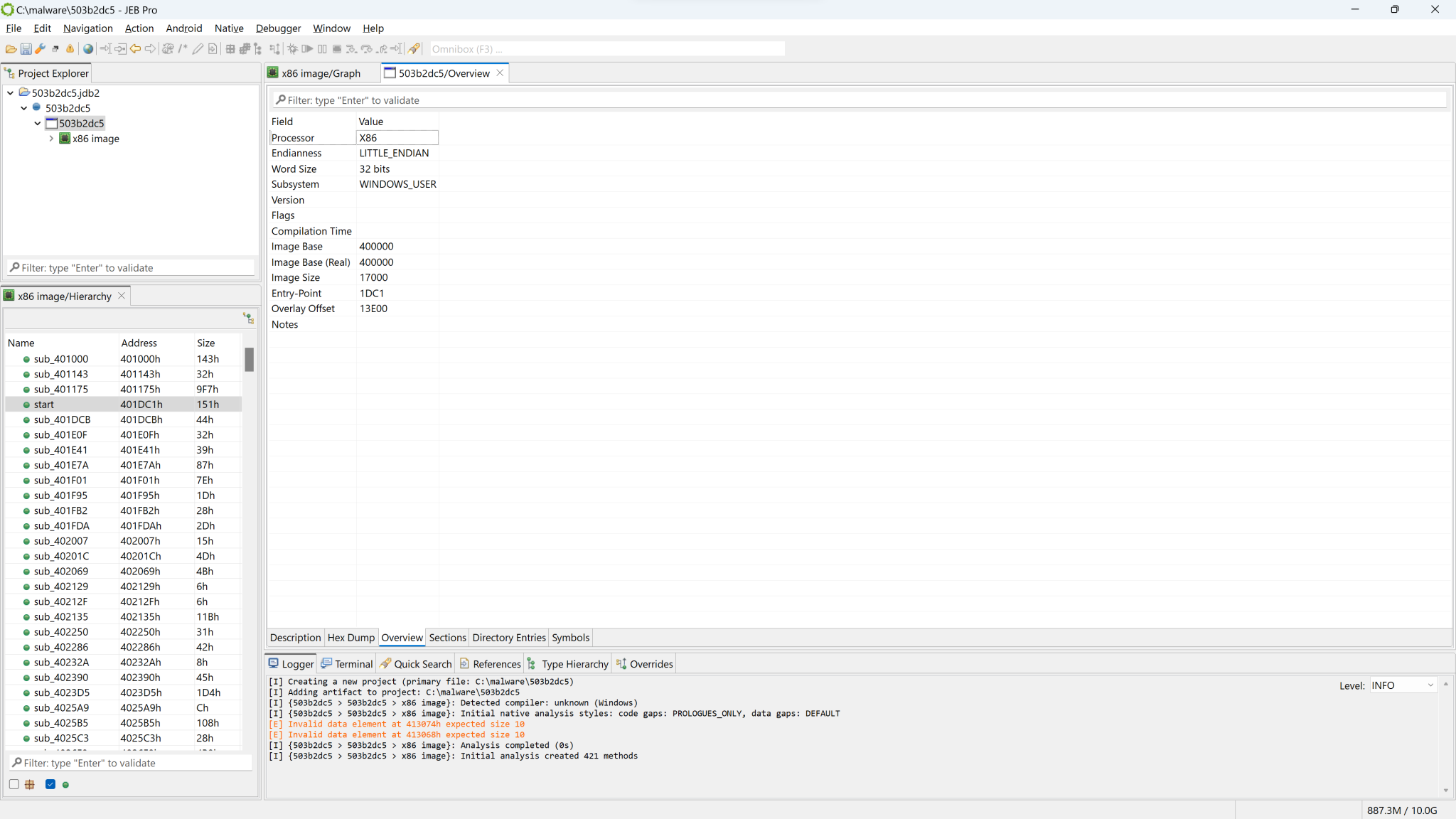Open a file using the Open toolbar icon
Image resolution: width=1456 pixels, height=819 pixels.
pyautogui.click(x=11, y=48)
